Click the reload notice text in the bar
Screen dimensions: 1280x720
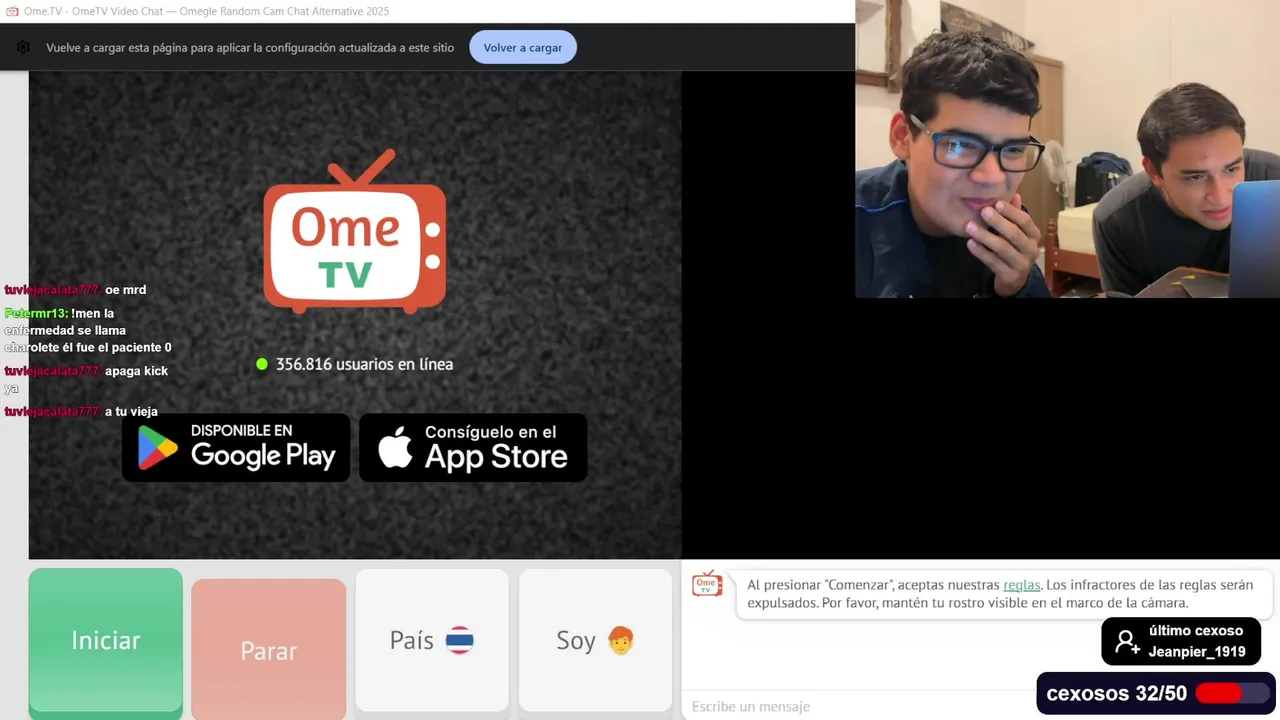(x=250, y=47)
